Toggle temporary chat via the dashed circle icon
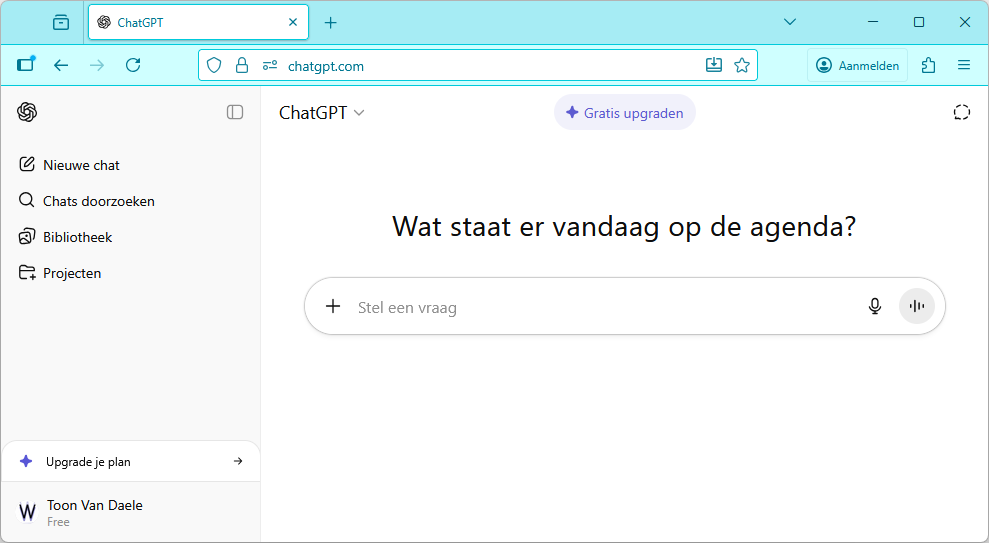989x543 pixels. click(961, 112)
